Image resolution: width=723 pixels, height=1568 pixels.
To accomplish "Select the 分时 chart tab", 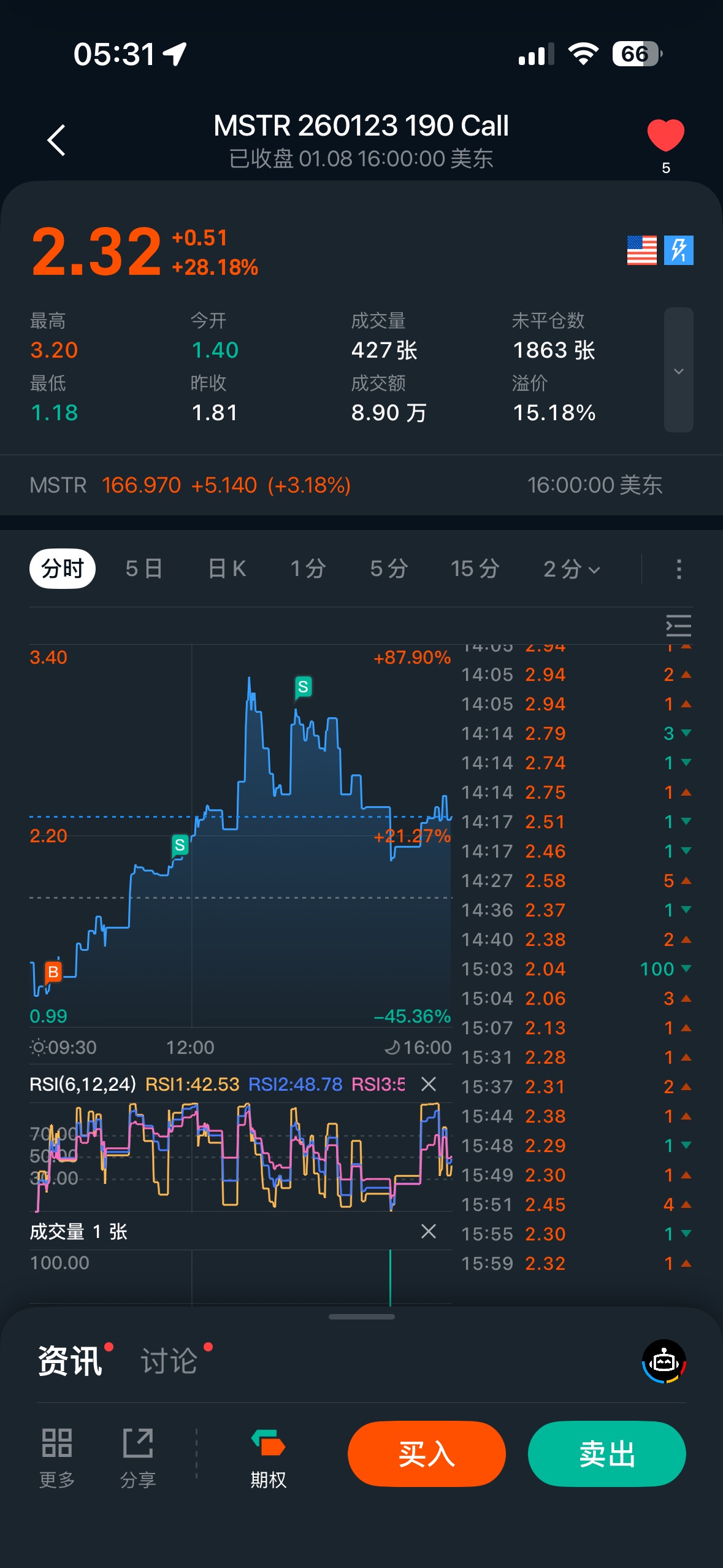I will 63,569.
